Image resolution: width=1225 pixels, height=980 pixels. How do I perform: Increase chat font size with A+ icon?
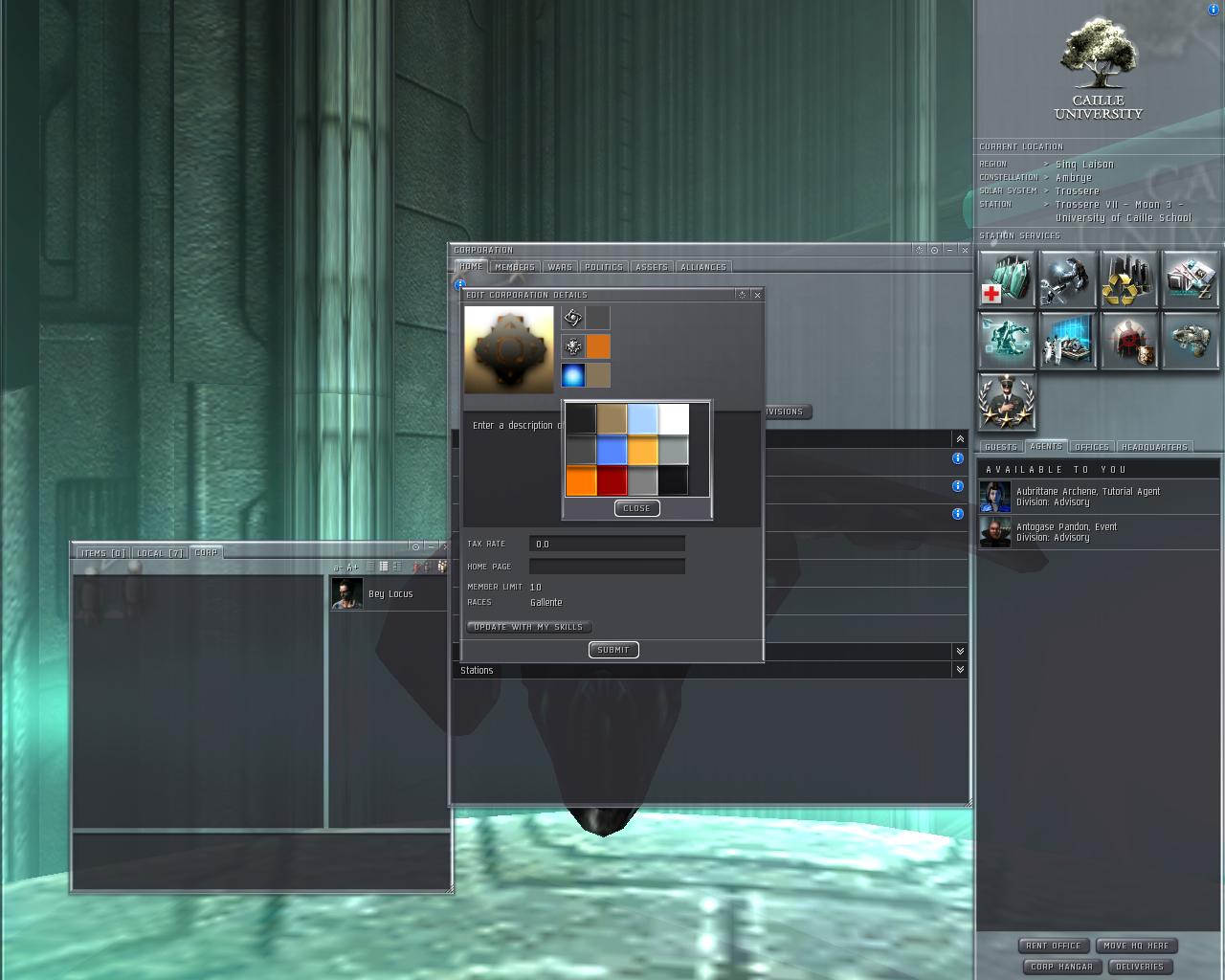click(352, 568)
